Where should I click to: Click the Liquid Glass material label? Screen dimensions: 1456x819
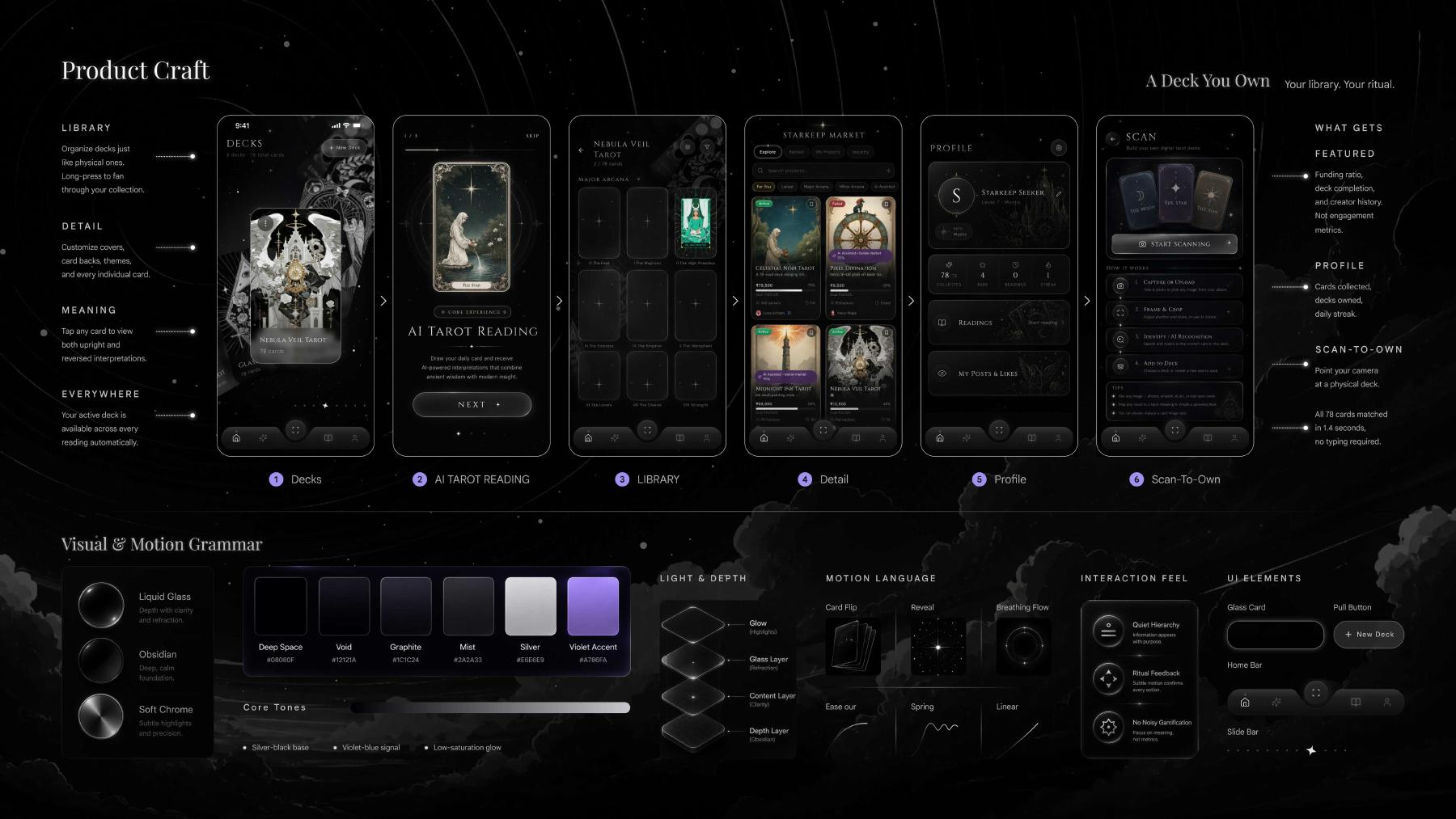coord(165,597)
